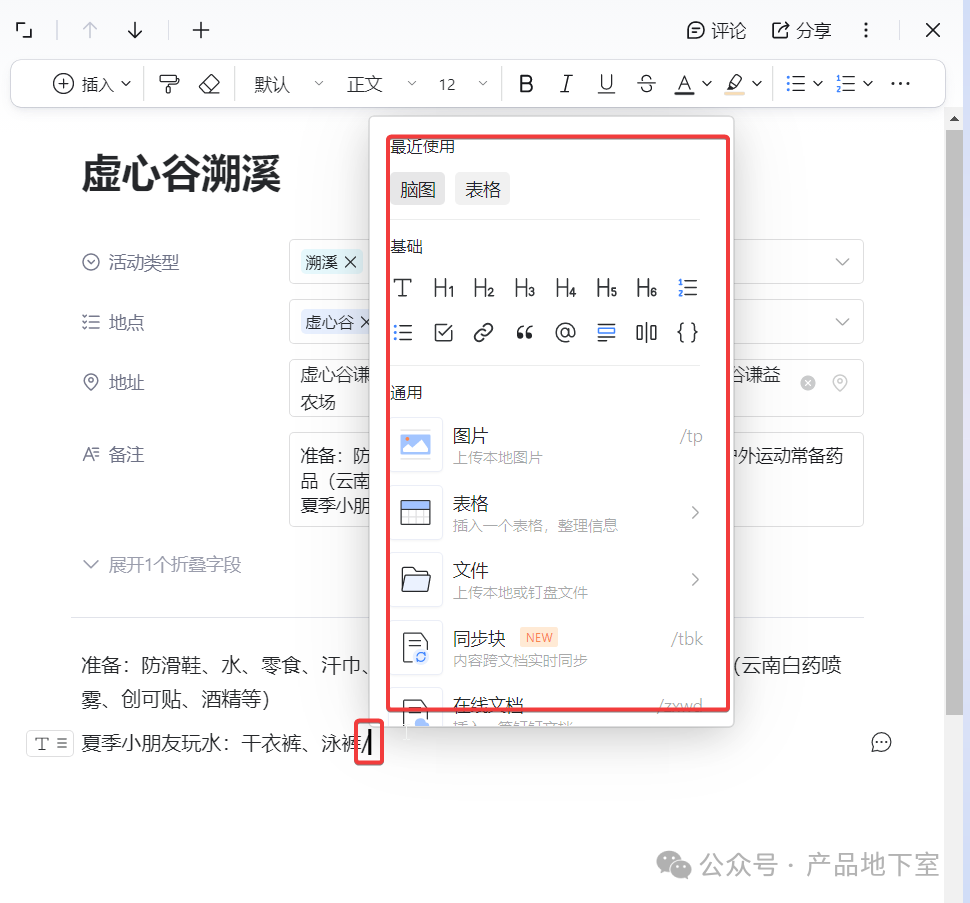Click the 地址 address input field

tap(330, 388)
